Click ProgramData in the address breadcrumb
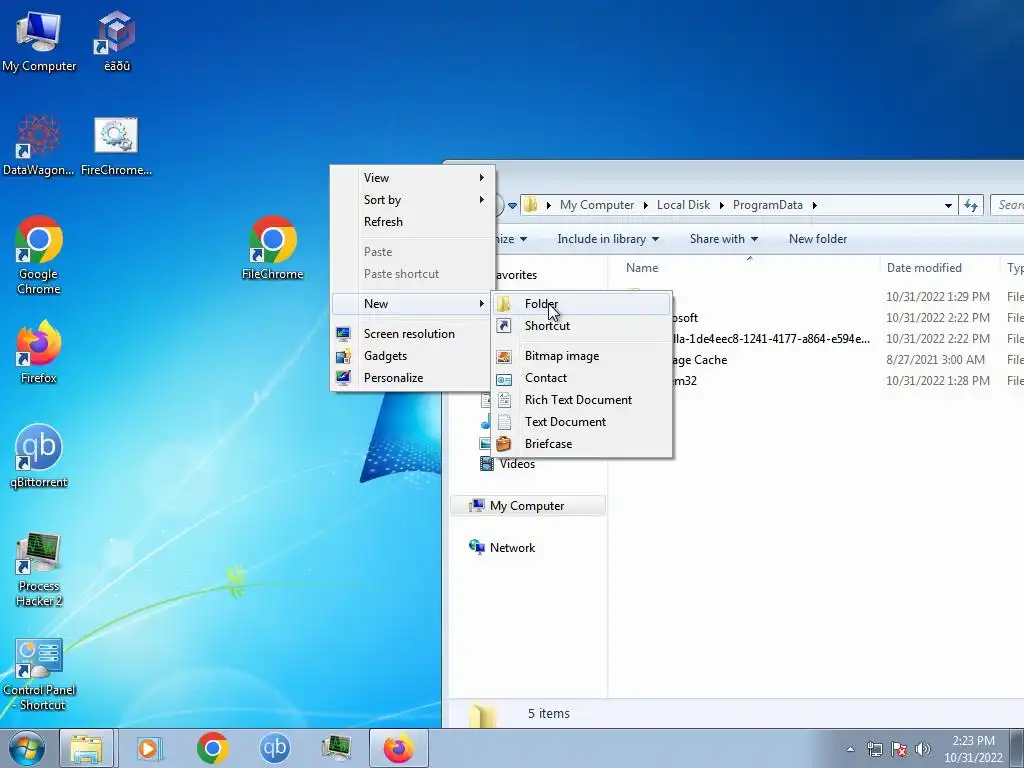The height and width of the screenshot is (768, 1024). tap(767, 205)
